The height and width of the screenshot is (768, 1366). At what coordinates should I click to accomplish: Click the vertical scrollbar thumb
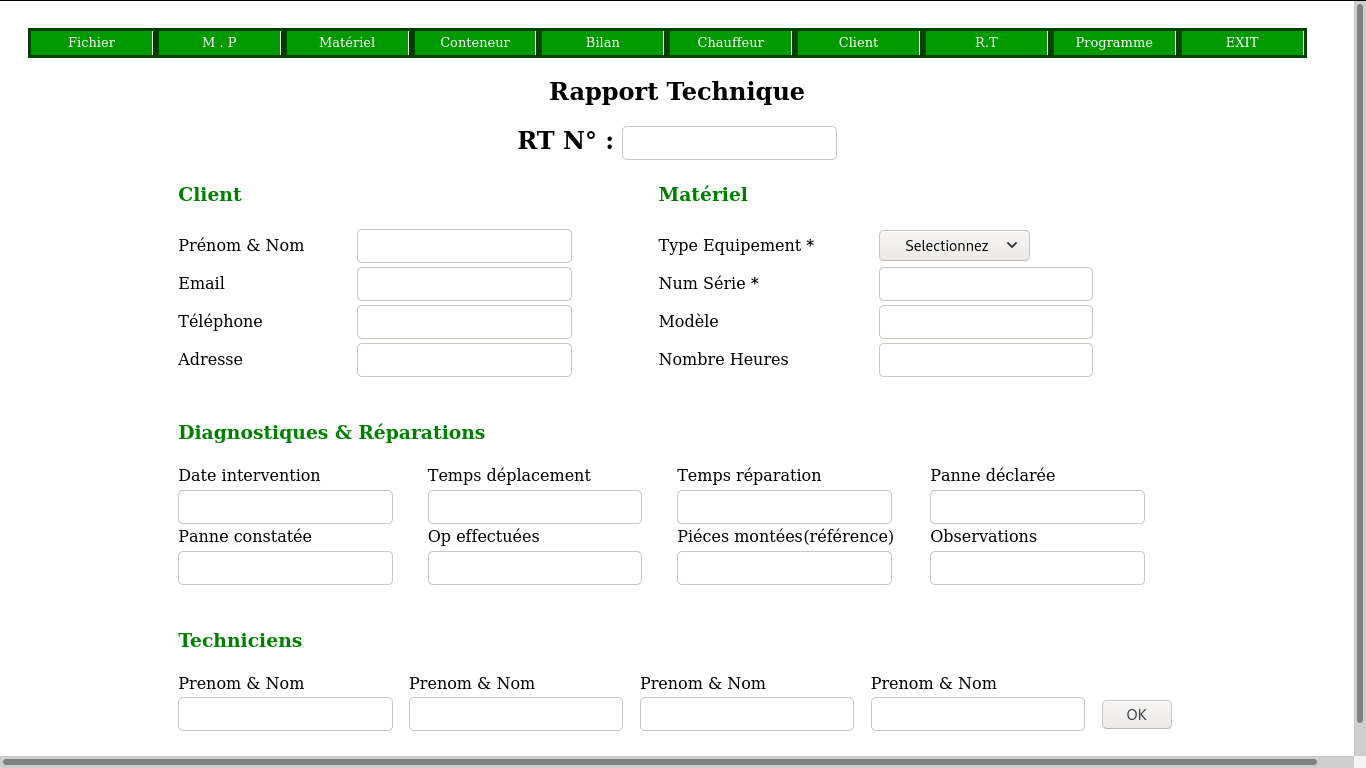click(1359, 360)
